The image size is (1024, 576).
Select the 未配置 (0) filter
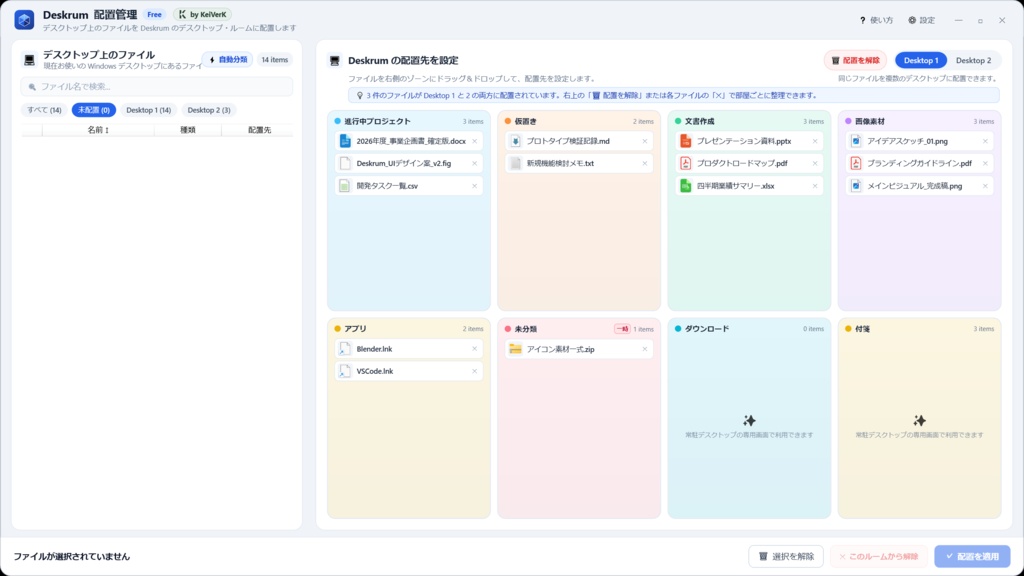pos(94,110)
